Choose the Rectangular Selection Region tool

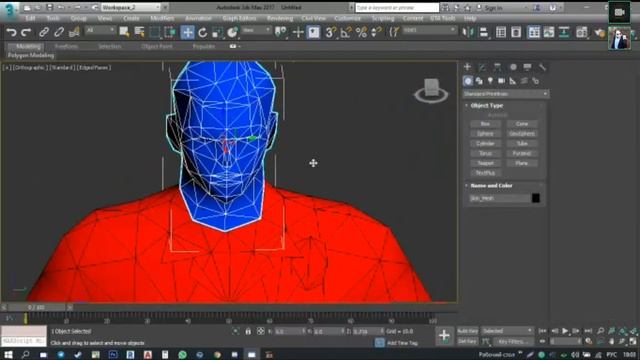coord(155,32)
